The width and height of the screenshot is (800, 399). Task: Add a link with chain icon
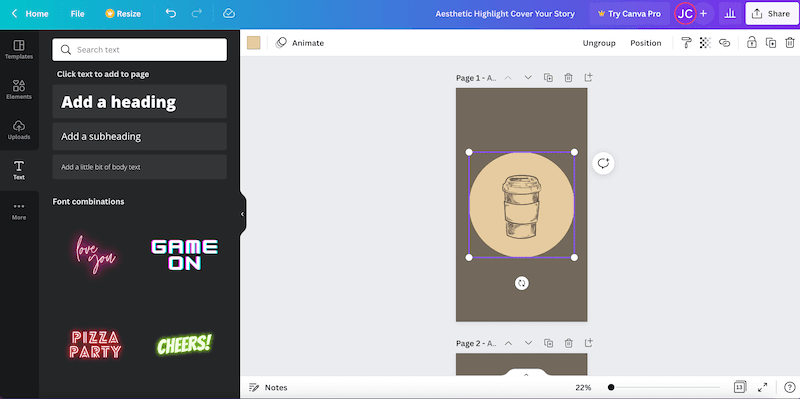click(724, 43)
